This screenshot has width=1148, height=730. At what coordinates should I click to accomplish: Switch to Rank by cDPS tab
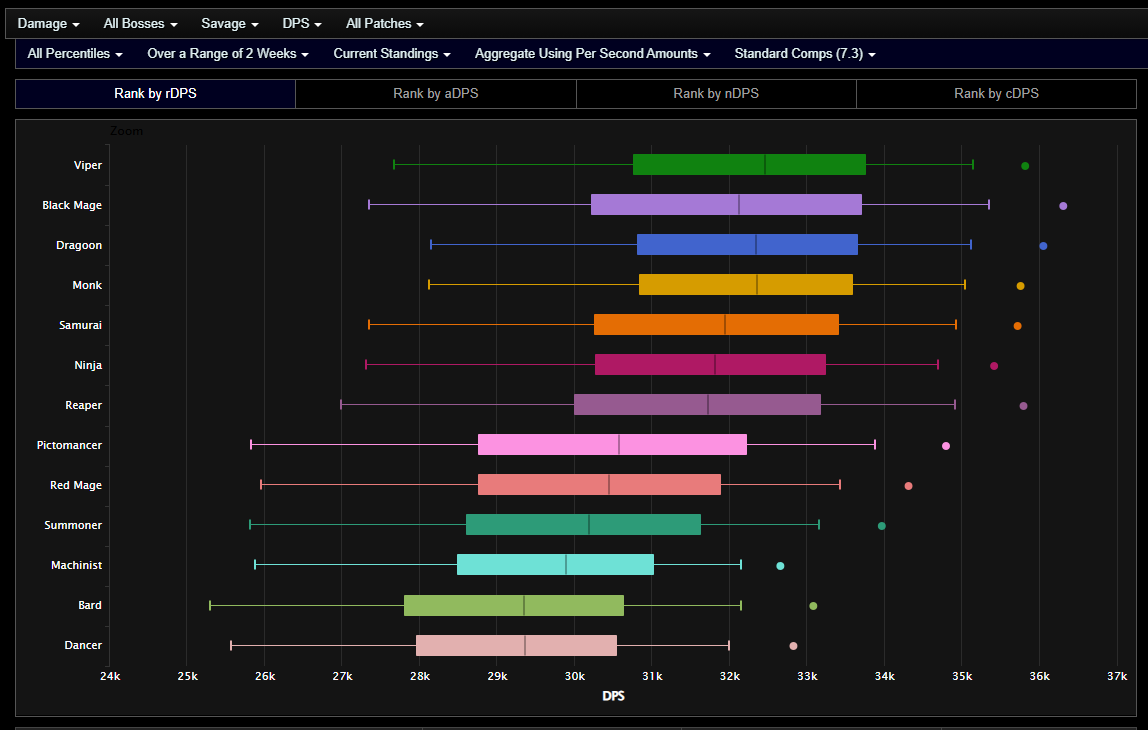[996, 94]
